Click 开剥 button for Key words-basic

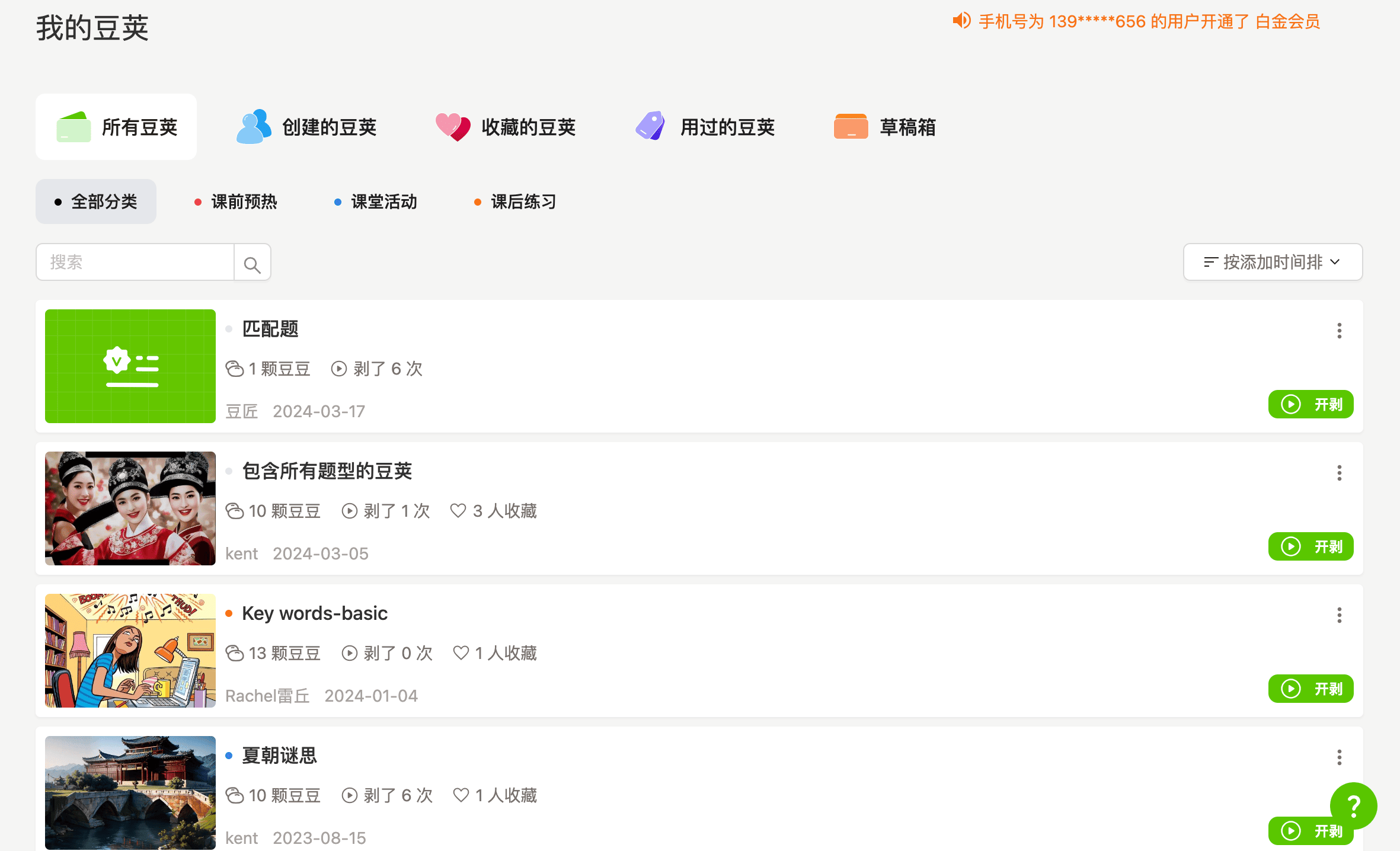click(x=1310, y=689)
